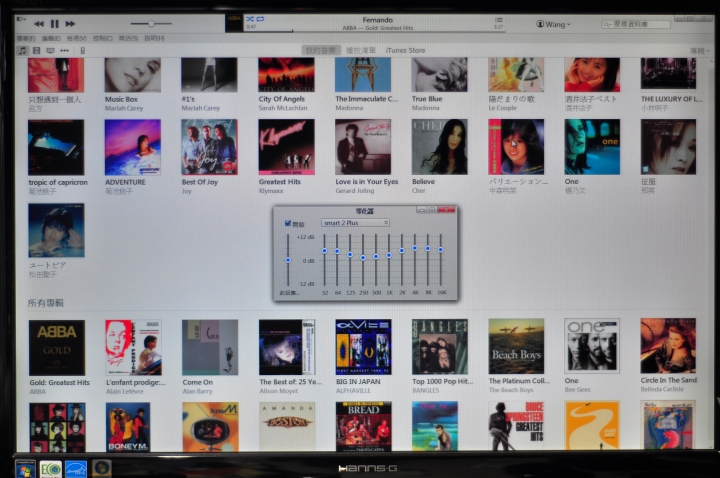Open Circle In The Sand album cover
Viewport: 720px width, 478px height.
668,346
